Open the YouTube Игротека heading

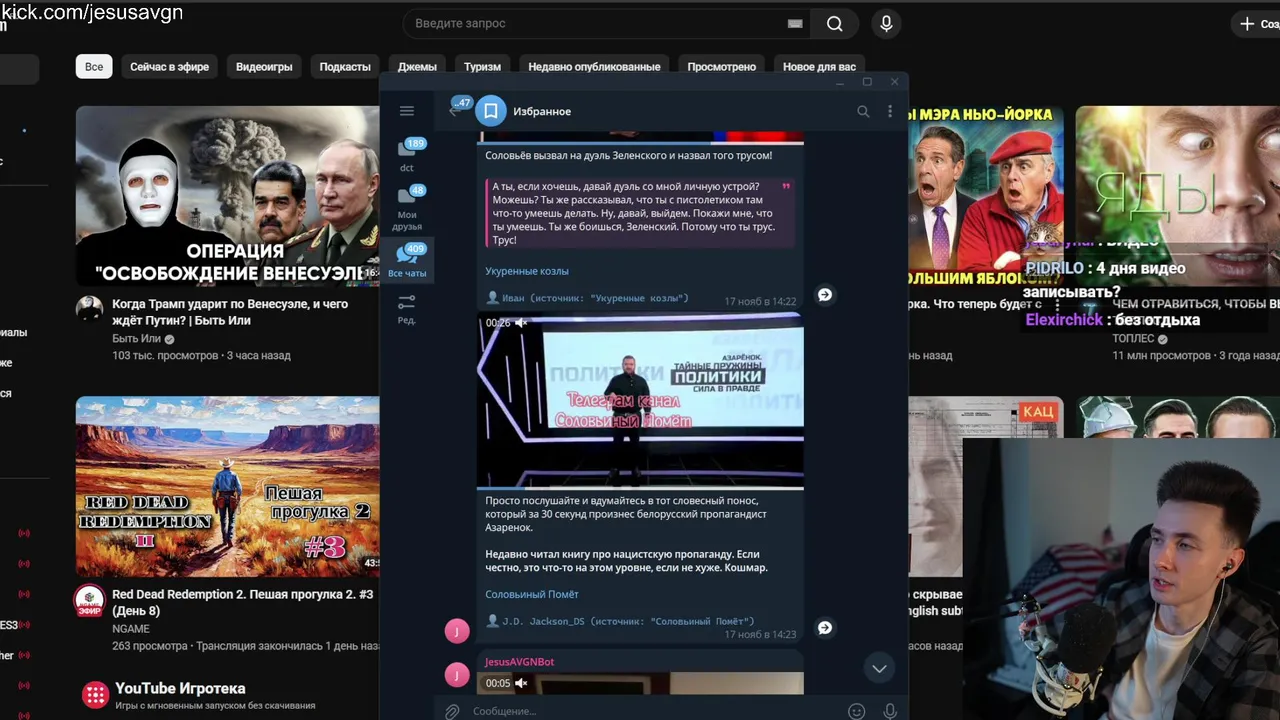(x=180, y=688)
